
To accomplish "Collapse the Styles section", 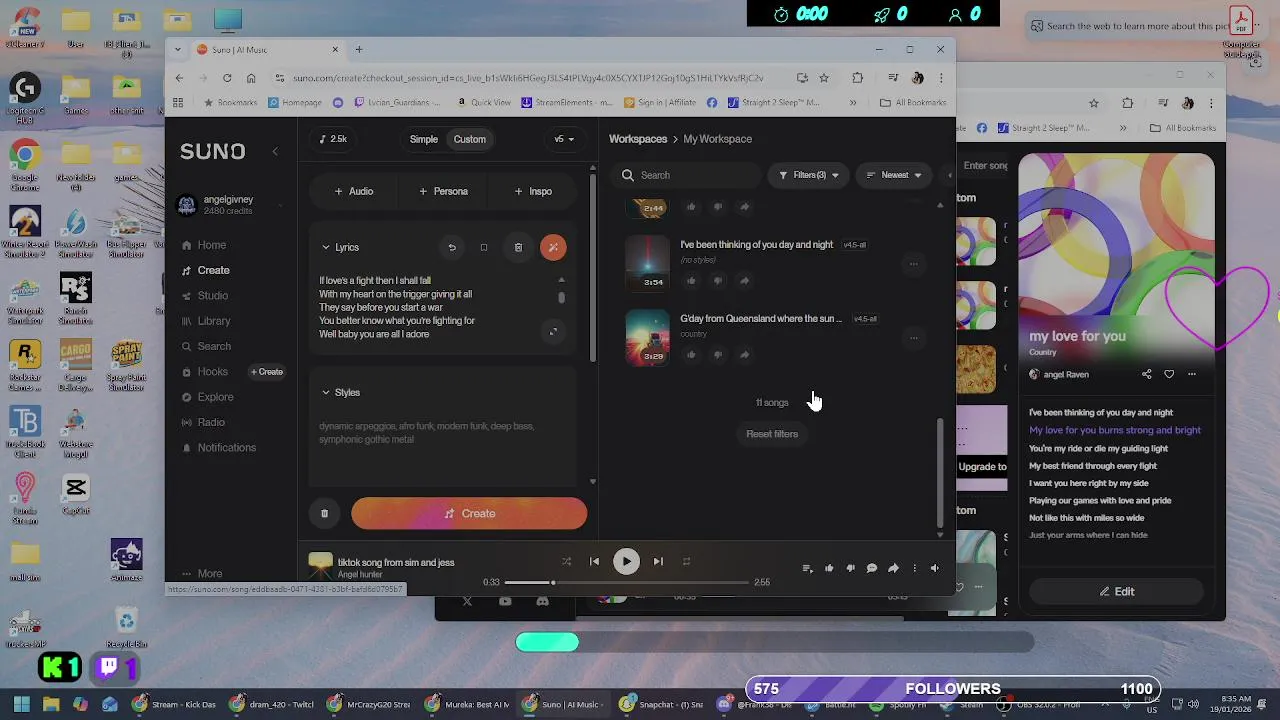I will 326,392.
